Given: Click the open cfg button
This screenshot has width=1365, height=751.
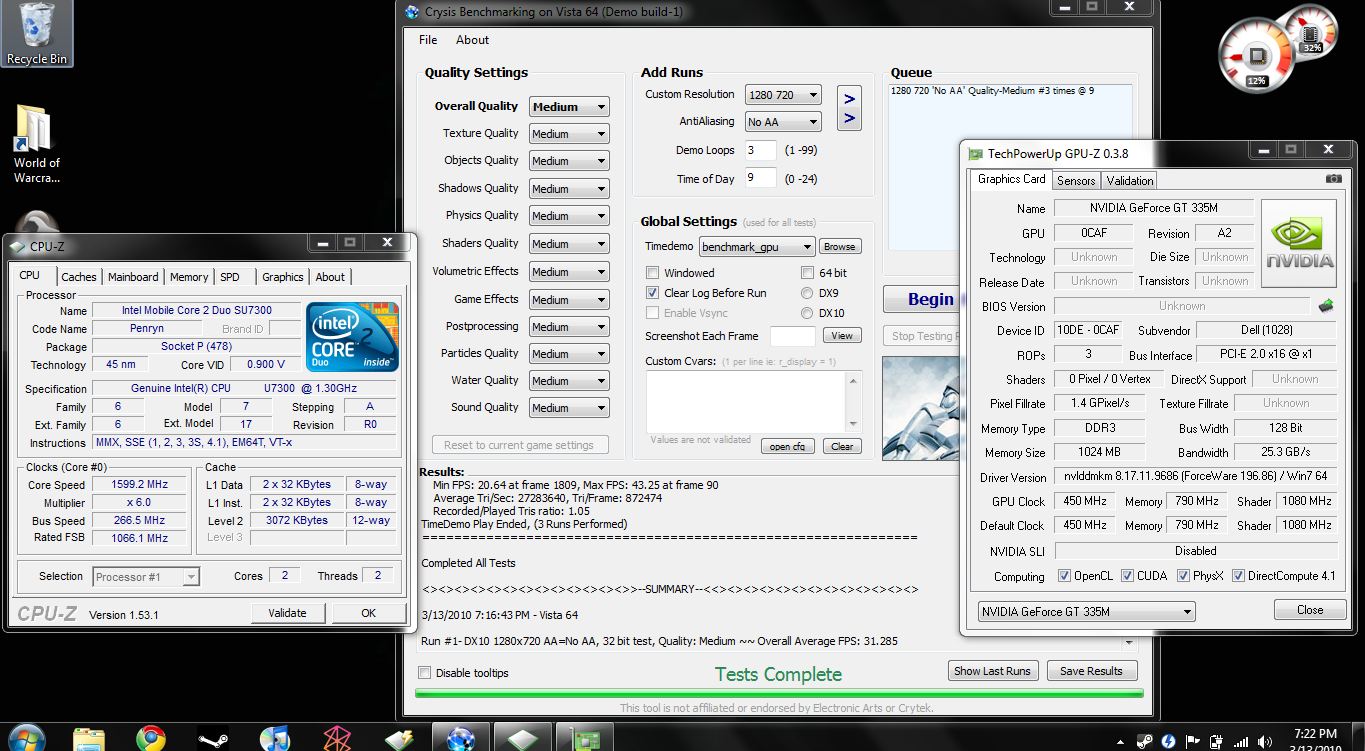Looking at the screenshot, I should pyautogui.click(x=788, y=447).
